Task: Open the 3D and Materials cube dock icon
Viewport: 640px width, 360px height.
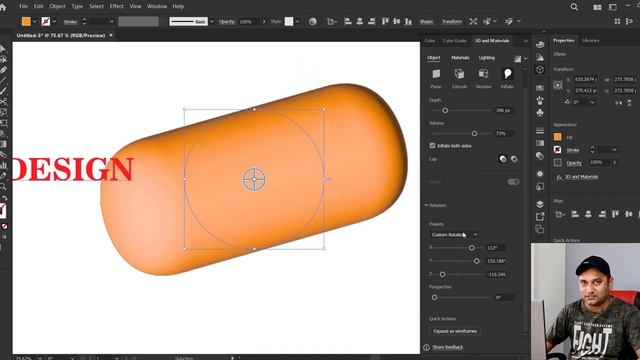Action: tap(540, 69)
